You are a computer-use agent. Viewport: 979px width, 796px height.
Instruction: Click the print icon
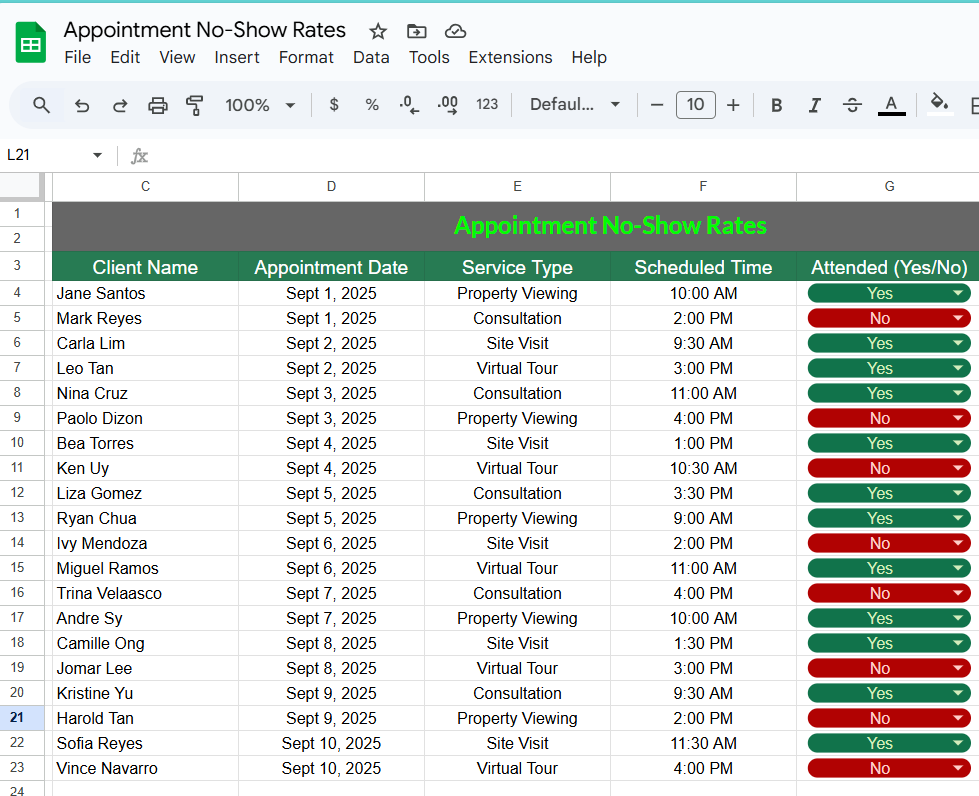pos(157,105)
